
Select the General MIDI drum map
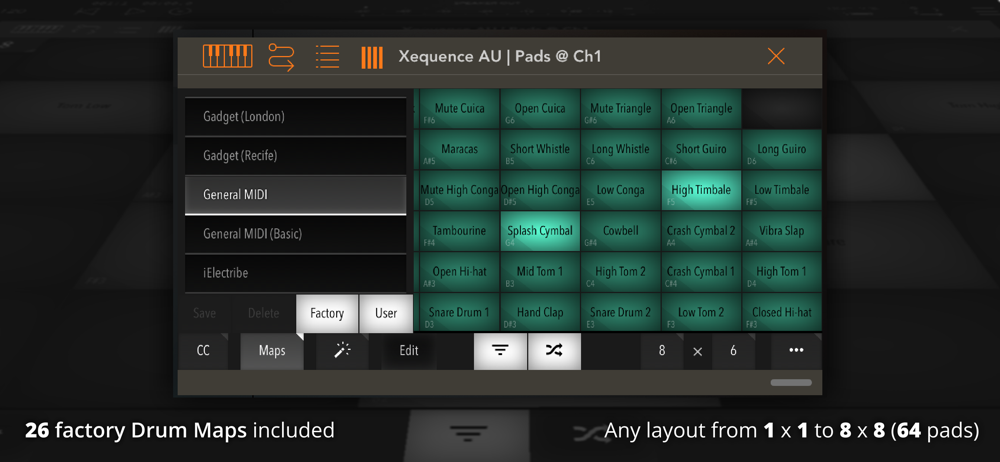coord(295,195)
